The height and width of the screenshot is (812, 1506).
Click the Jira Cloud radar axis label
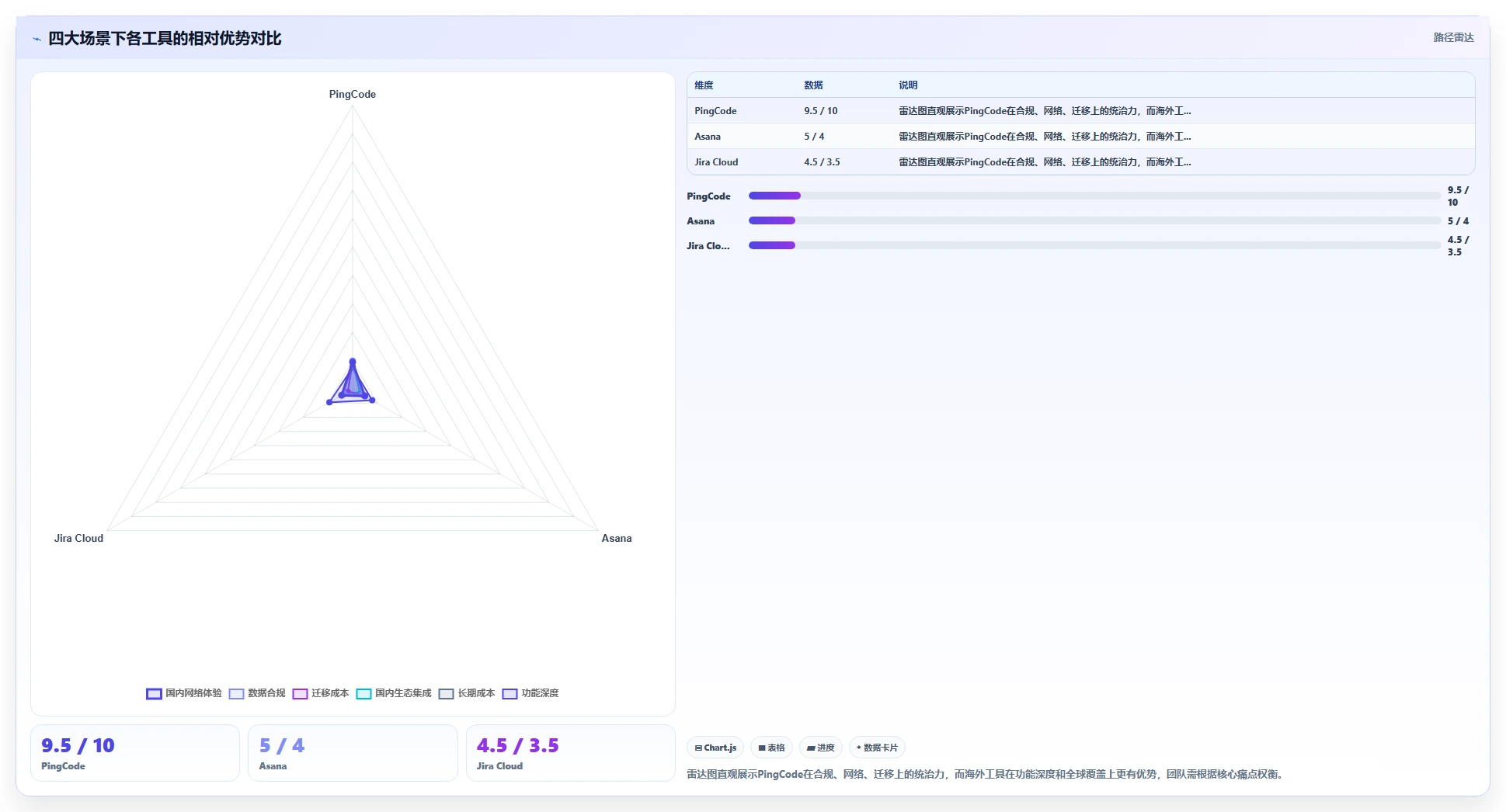coord(78,538)
